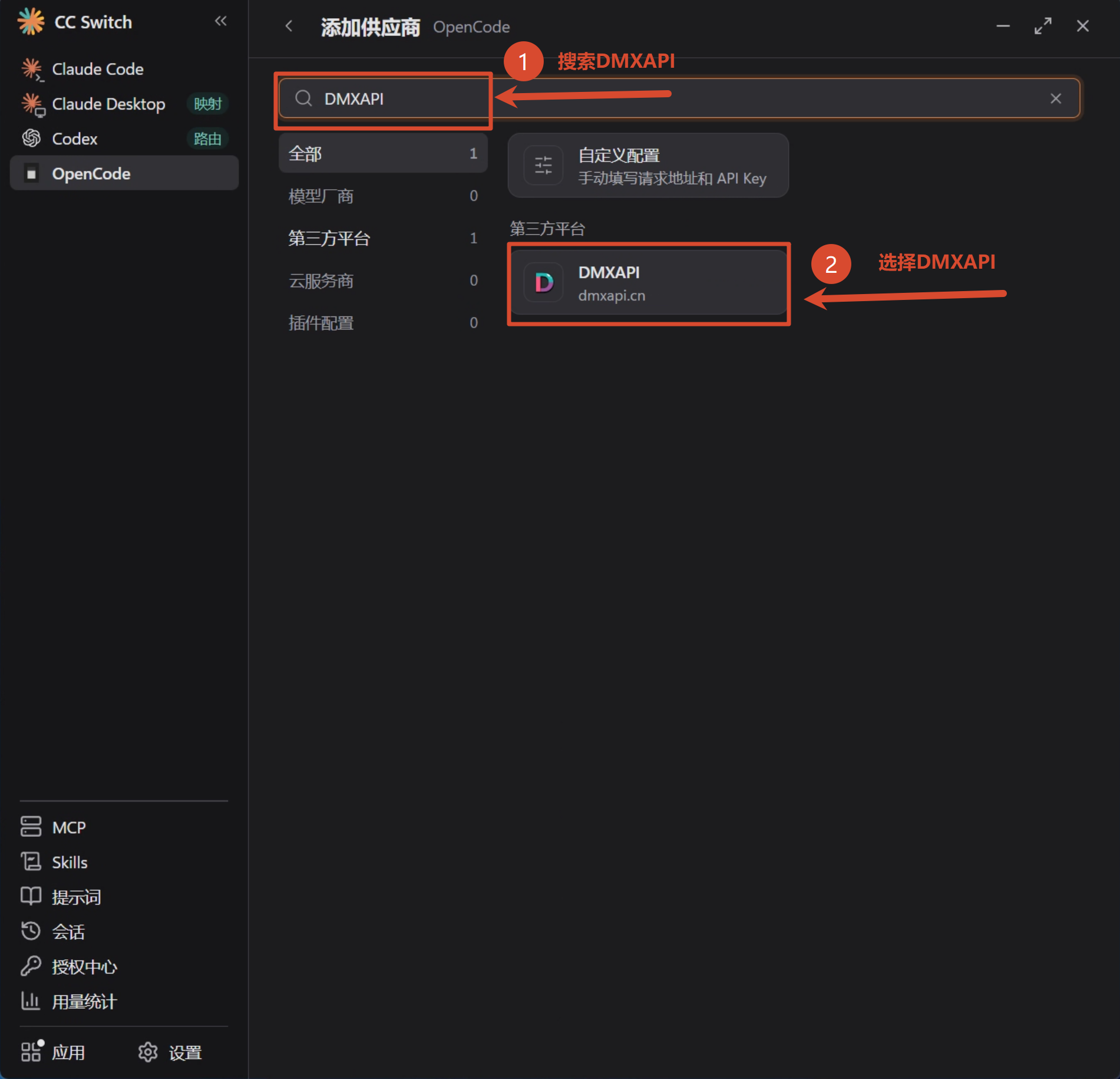Screen dimensions: 1120x1079
Task: Click the 应用 grid icon
Action: coord(32,1051)
